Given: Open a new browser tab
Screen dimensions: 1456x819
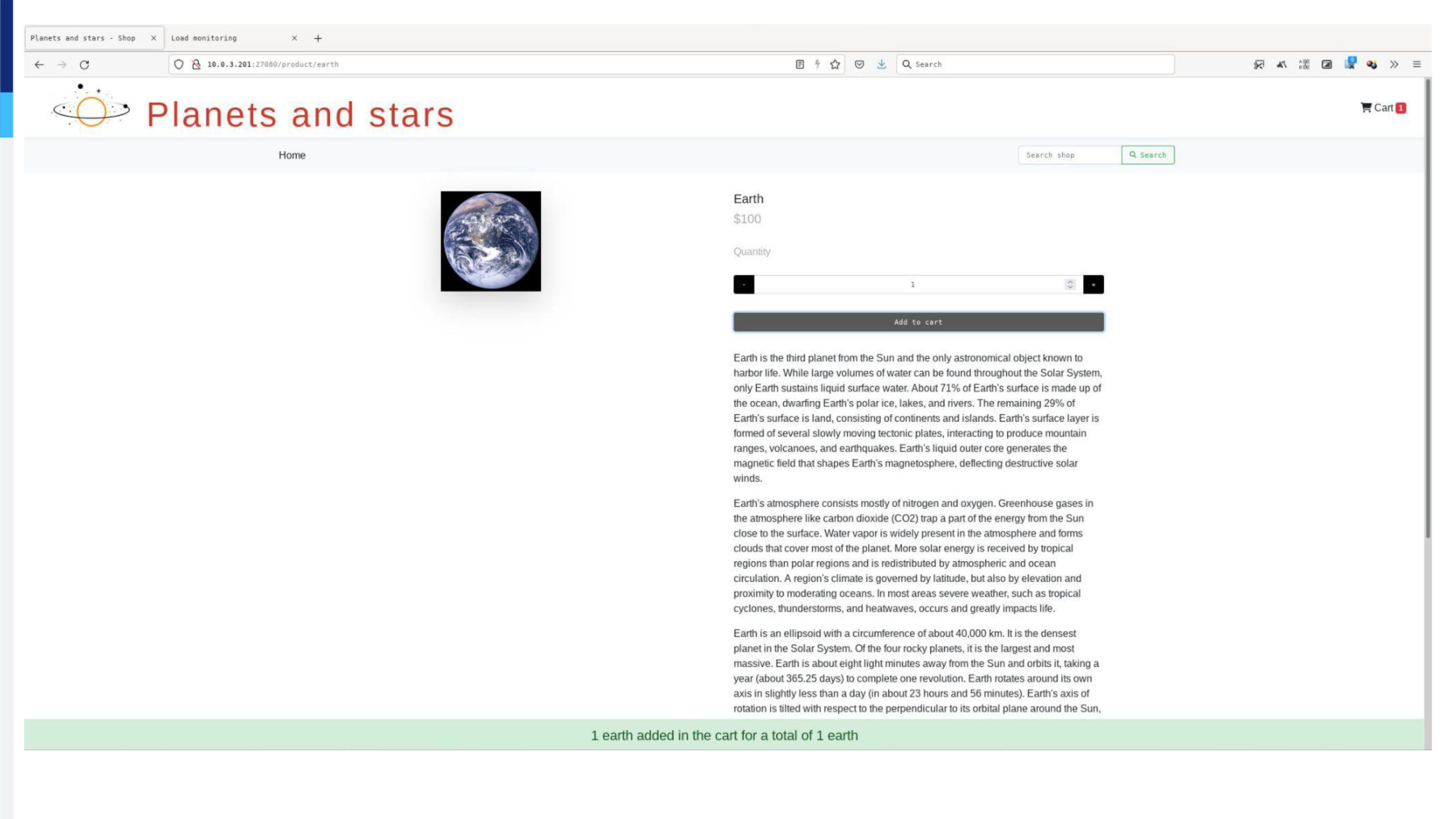Looking at the screenshot, I should 318,38.
